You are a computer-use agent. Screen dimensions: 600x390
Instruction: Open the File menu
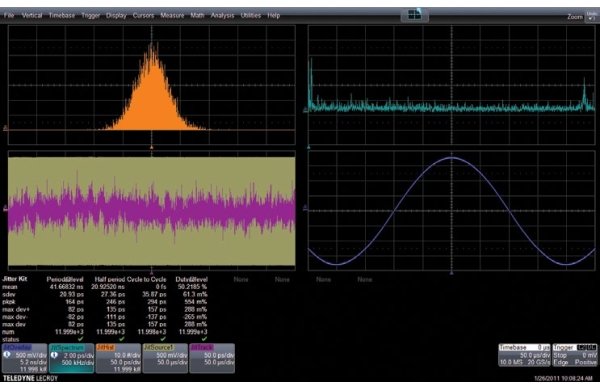[x=9, y=16]
